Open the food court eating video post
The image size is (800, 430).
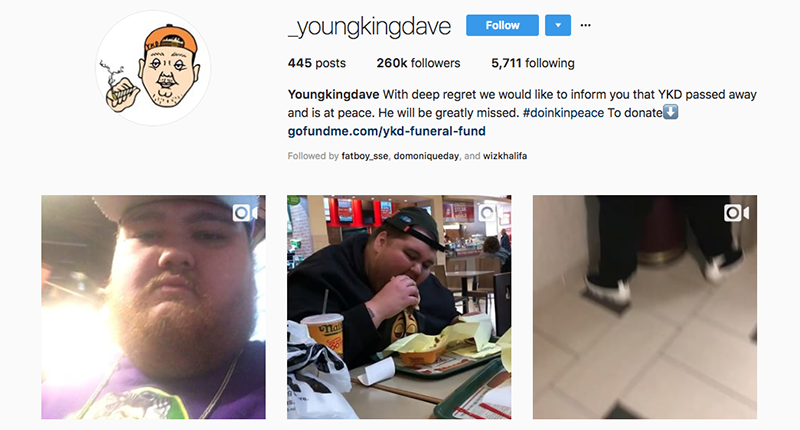(x=399, y=307)
